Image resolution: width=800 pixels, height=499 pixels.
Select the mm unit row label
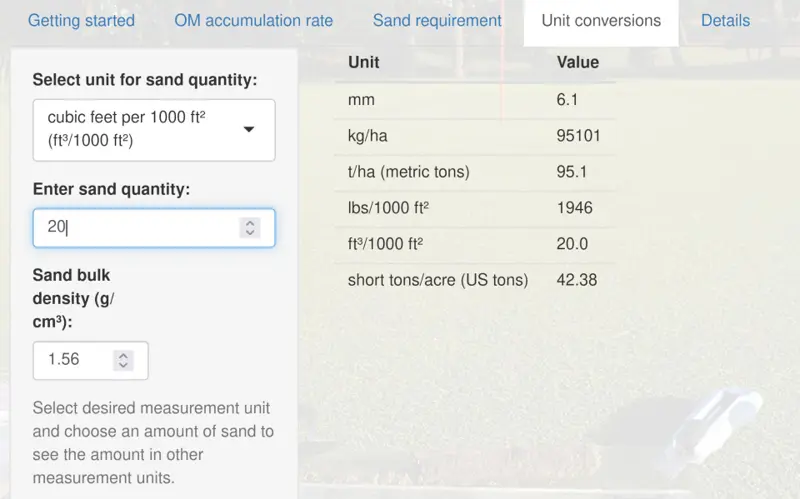(x=361, y=99)
